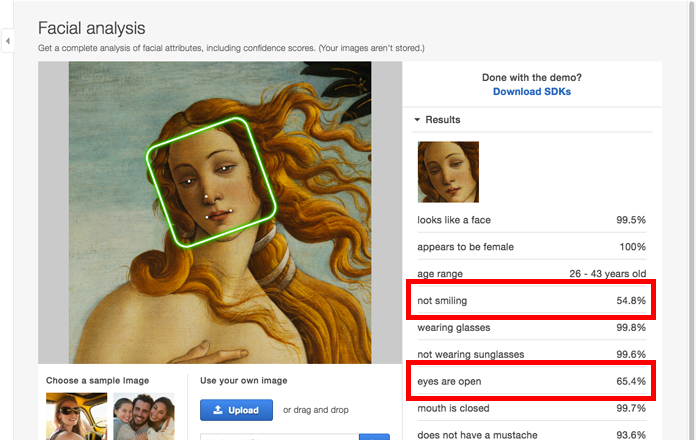This screenshot has width=696, height=440.
Task: Click the blue button beside the URL field
Action: pos(374,437)
